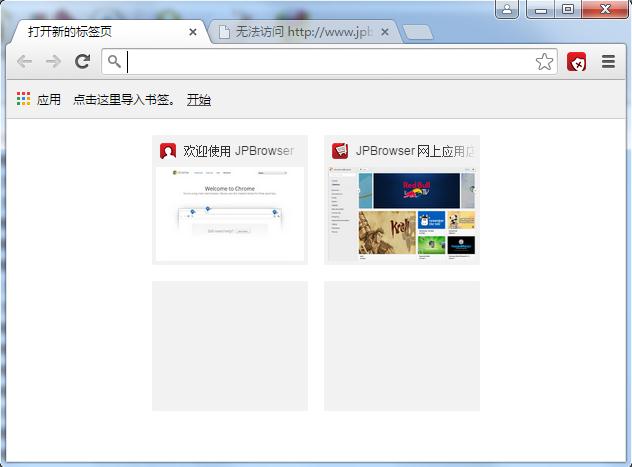Click the page icon on the 无法访问 tab
Image resolution: width=632 pixels, height=467 pixels.
point(224,32)
